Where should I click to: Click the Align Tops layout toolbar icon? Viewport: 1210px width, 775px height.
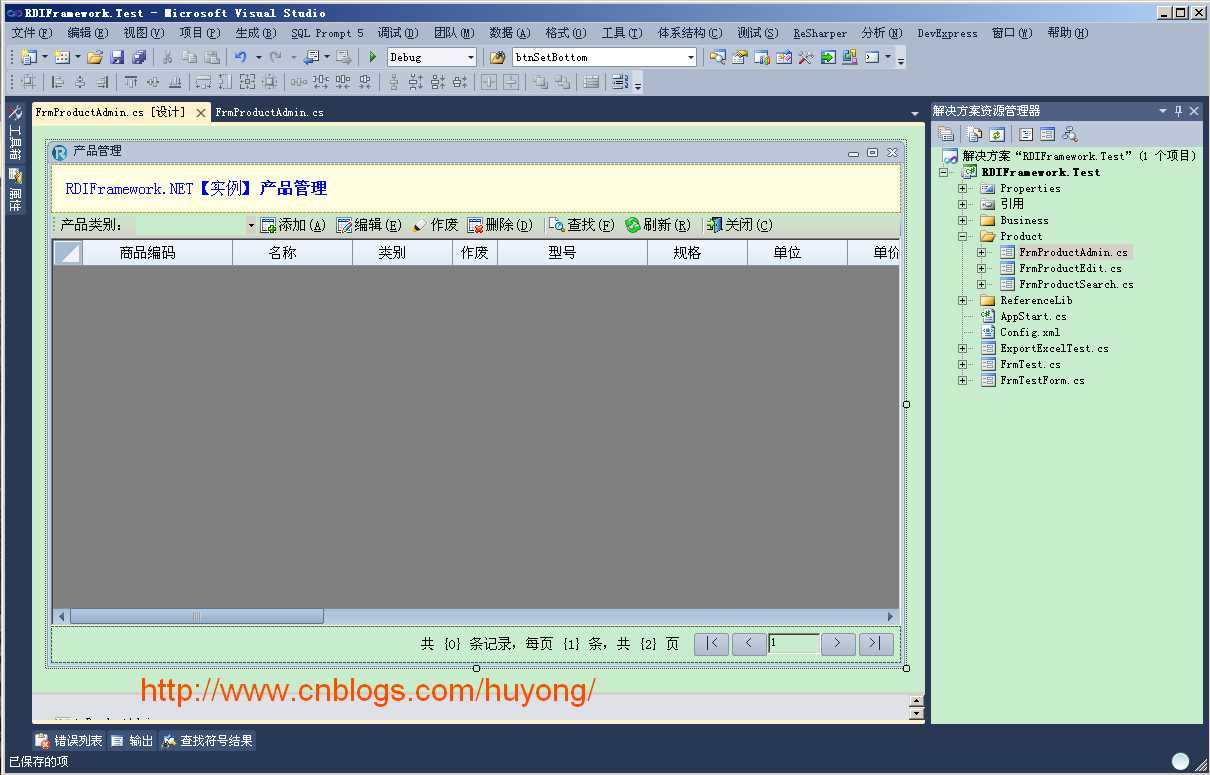click(131, 82)
